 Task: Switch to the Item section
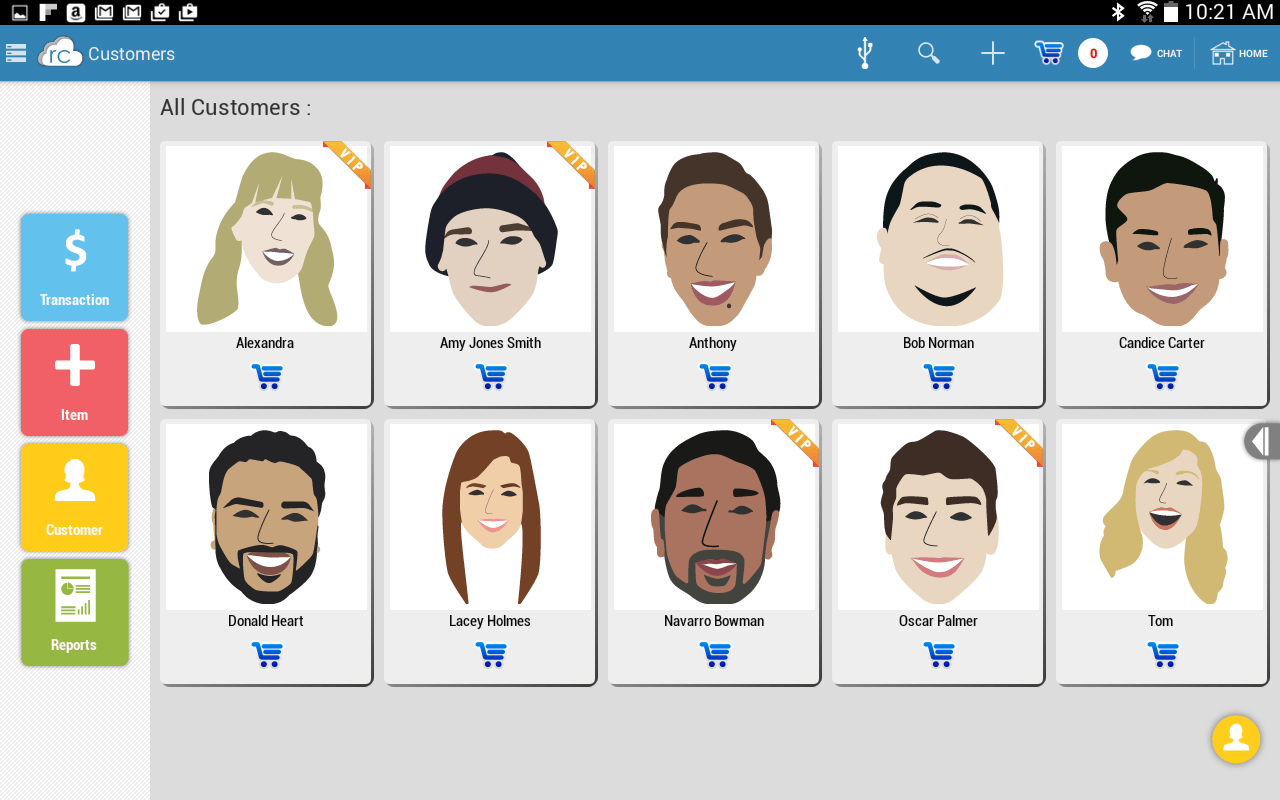coord(75,382)
